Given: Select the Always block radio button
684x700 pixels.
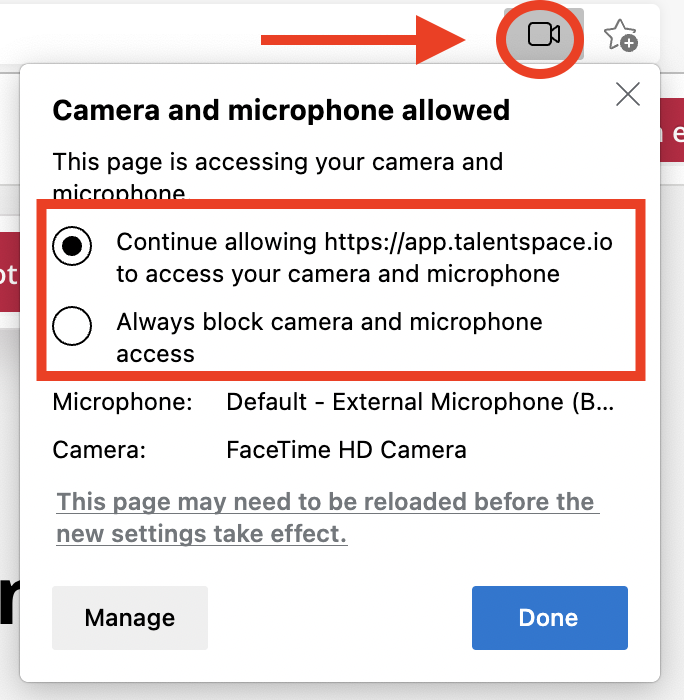Looking at the screenshot, I should click(72, 325).
